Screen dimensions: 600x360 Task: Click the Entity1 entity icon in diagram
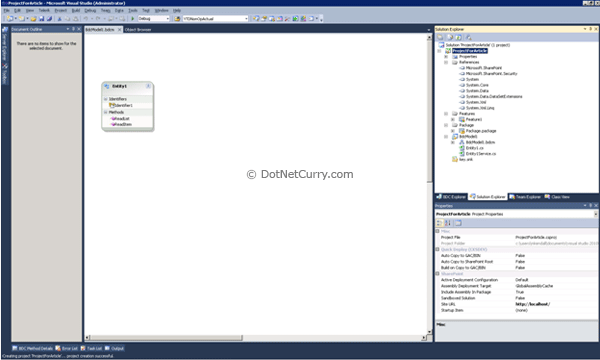(107, 86)
